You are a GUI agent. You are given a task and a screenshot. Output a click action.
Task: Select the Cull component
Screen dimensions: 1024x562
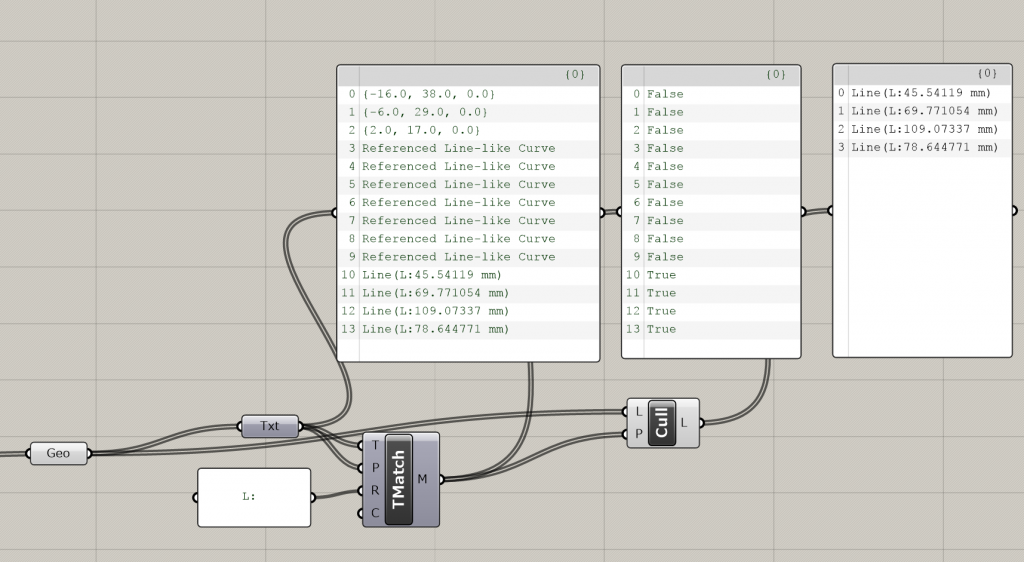coord(662,423)
